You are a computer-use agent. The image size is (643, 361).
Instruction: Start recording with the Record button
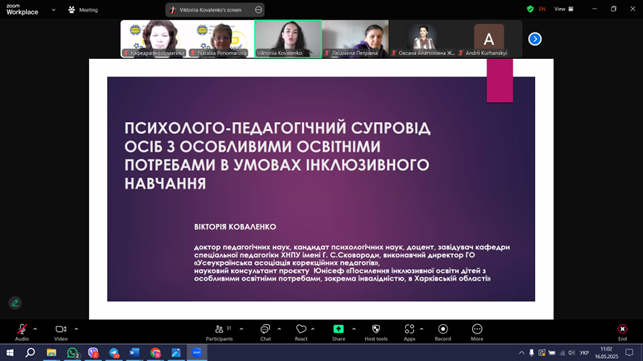pyautogui.click(x=443, y=332)
